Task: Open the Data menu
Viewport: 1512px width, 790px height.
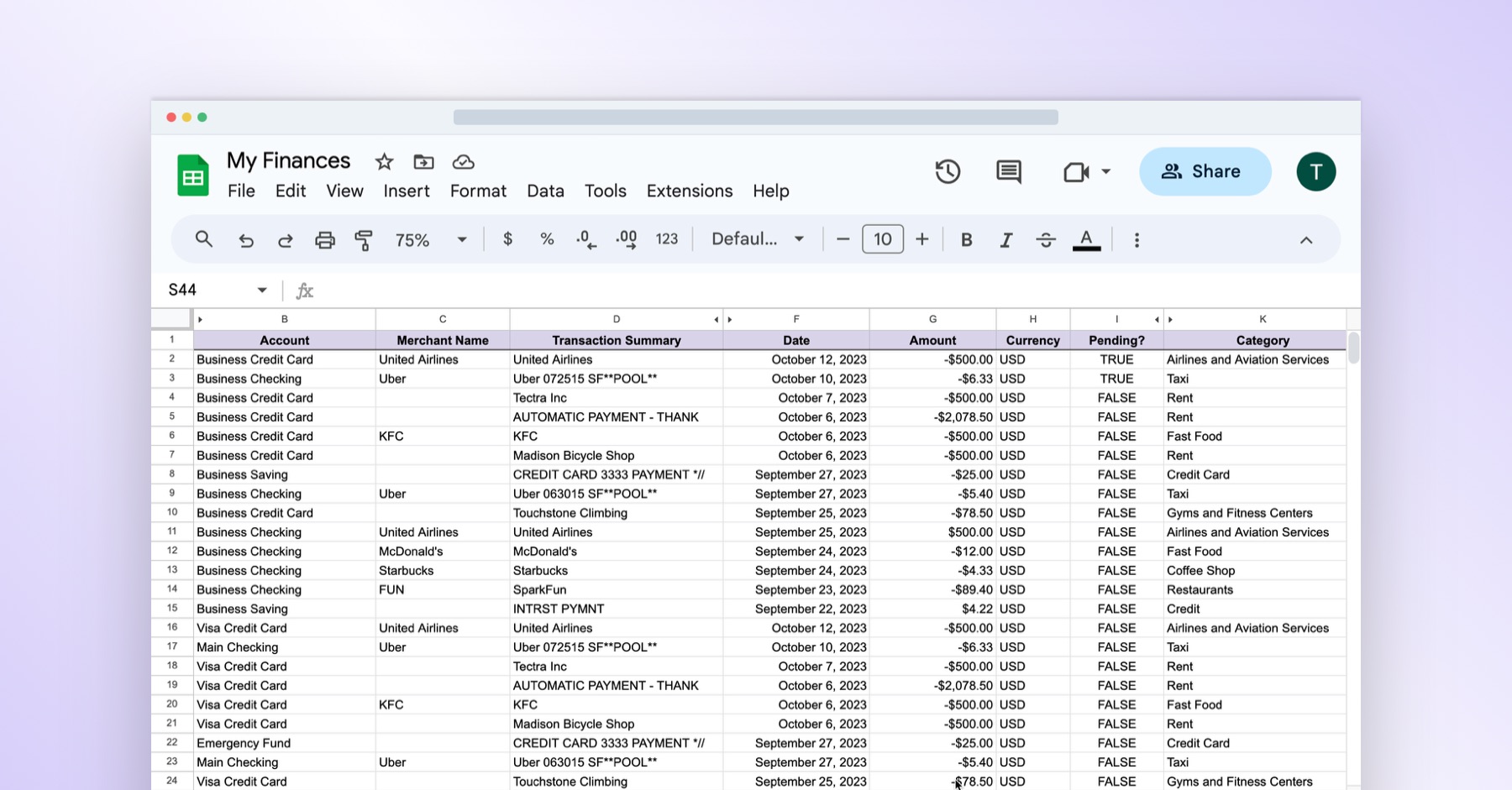Action: [545, 191]
